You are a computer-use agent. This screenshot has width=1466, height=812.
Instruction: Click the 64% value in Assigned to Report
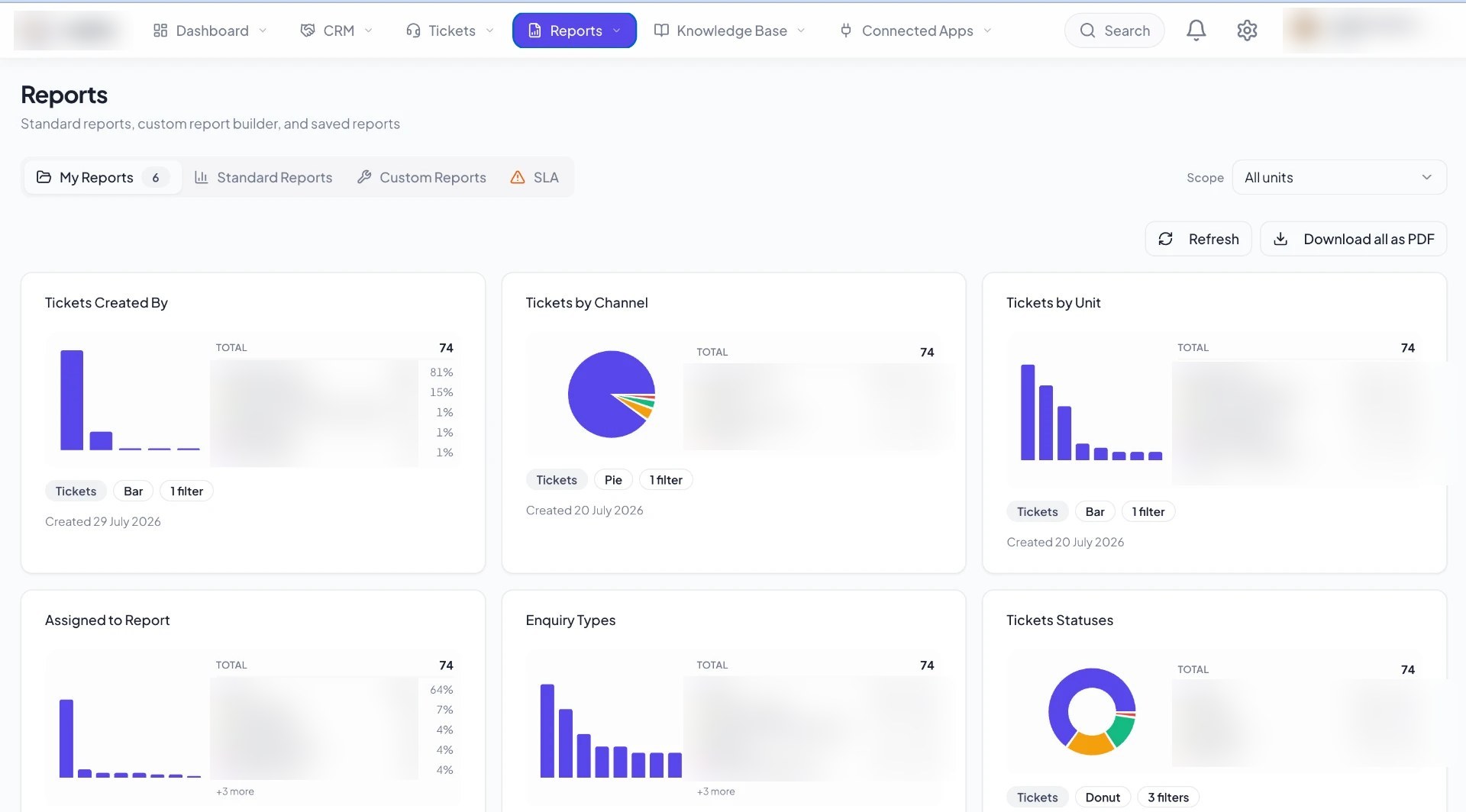tap(441, 690)
